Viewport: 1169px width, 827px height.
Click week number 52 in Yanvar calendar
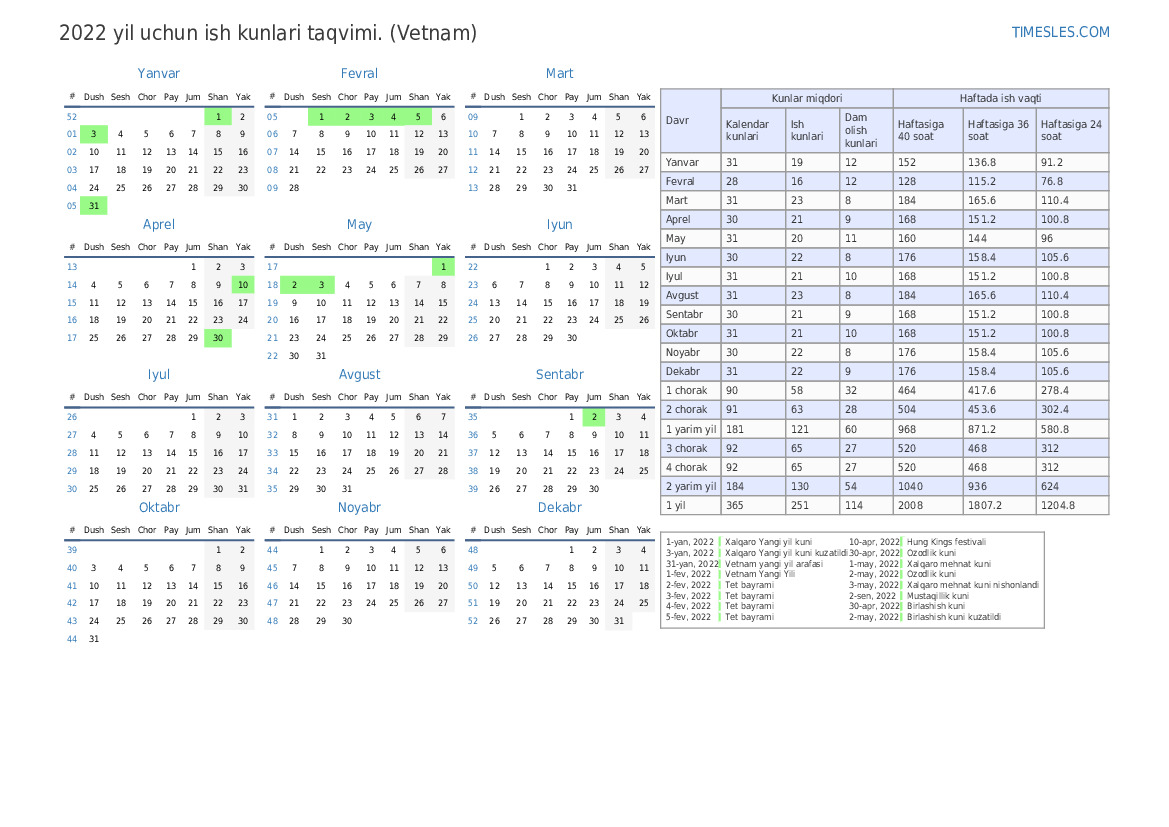[72, 117]
